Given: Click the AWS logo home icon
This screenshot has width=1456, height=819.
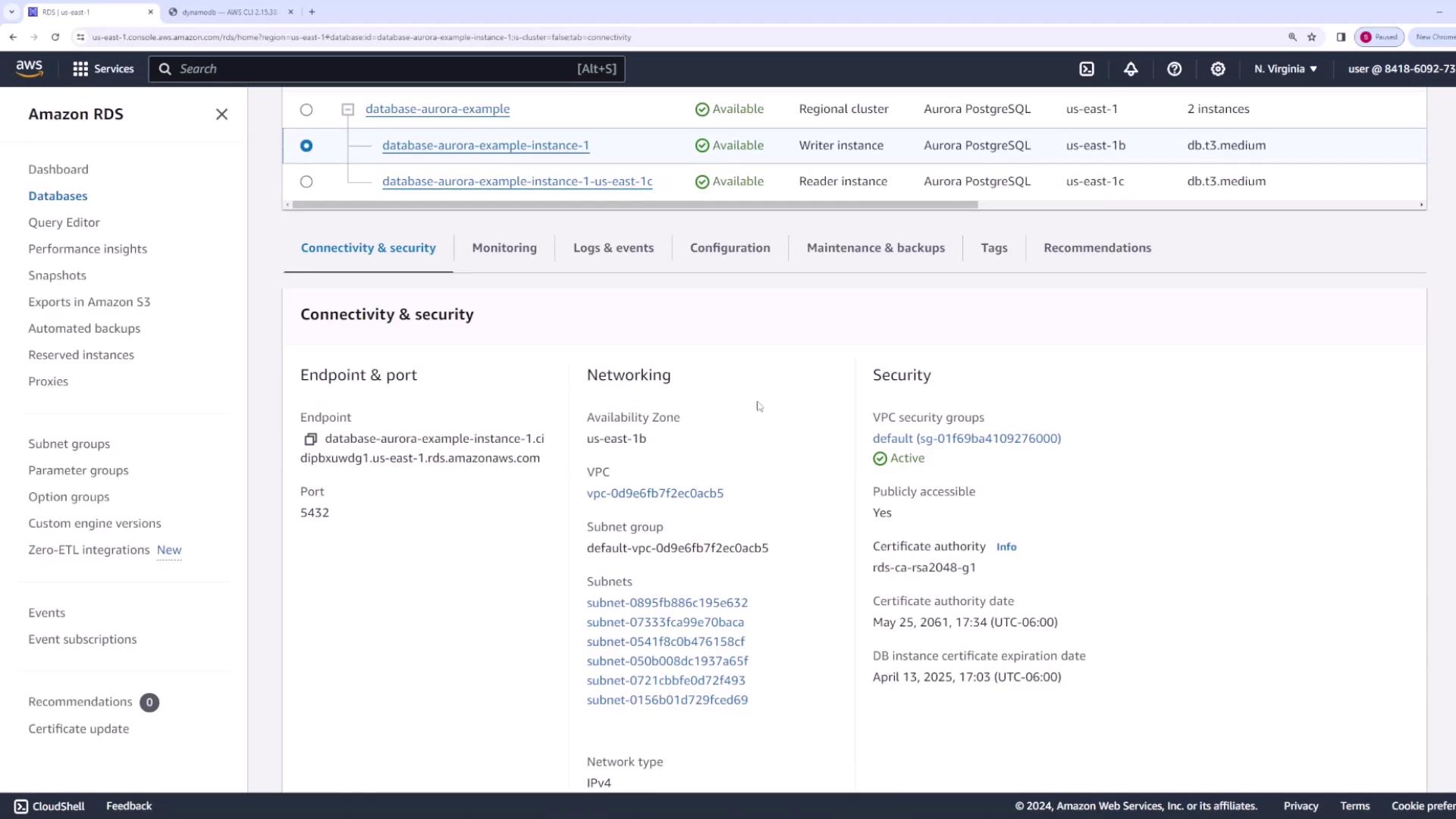Looking at the screenshot, I should pyautogui.click(x=30, y=68).
